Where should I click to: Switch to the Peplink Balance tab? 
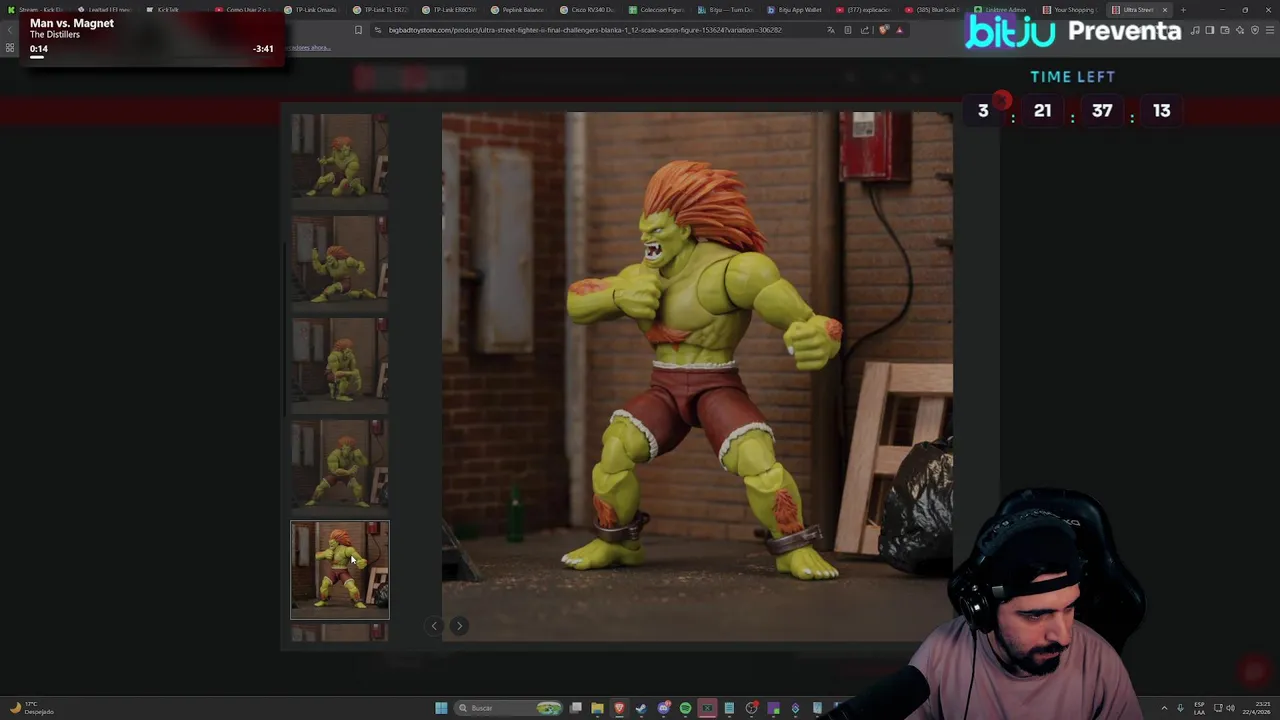pos(518,10)
